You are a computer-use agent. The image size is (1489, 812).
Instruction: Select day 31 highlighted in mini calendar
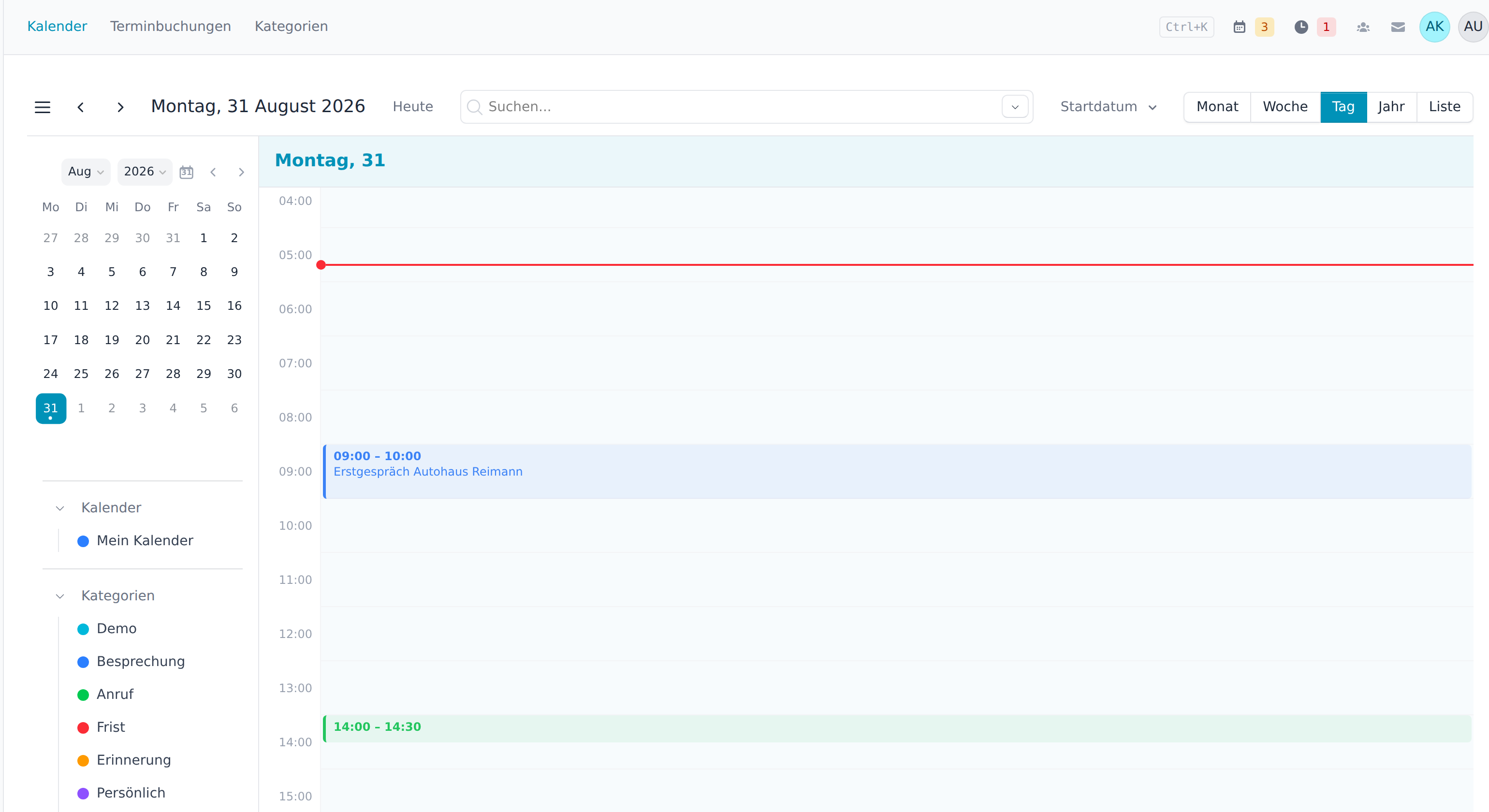click(x=51, y=408)
